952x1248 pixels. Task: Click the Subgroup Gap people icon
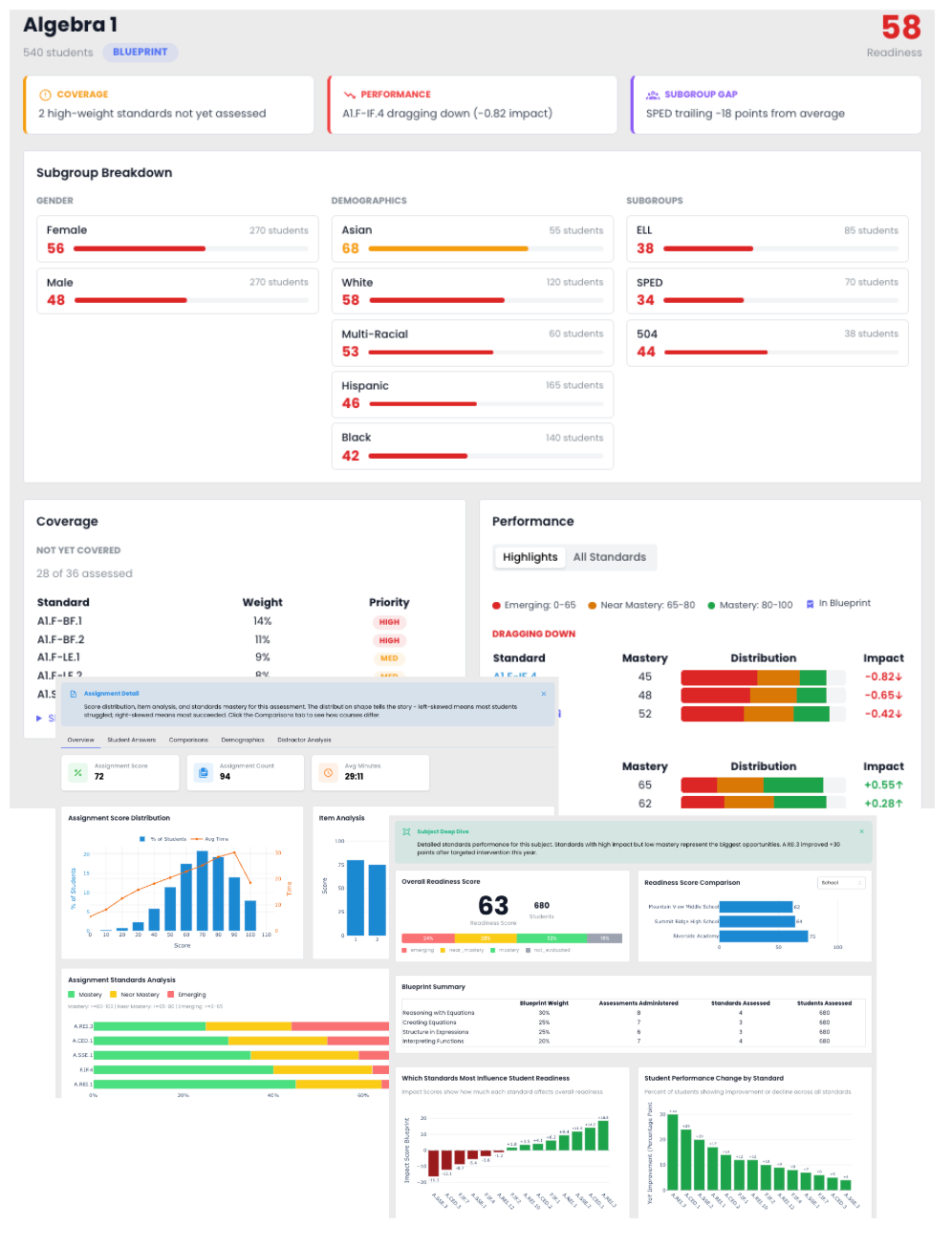coord(653,95)
